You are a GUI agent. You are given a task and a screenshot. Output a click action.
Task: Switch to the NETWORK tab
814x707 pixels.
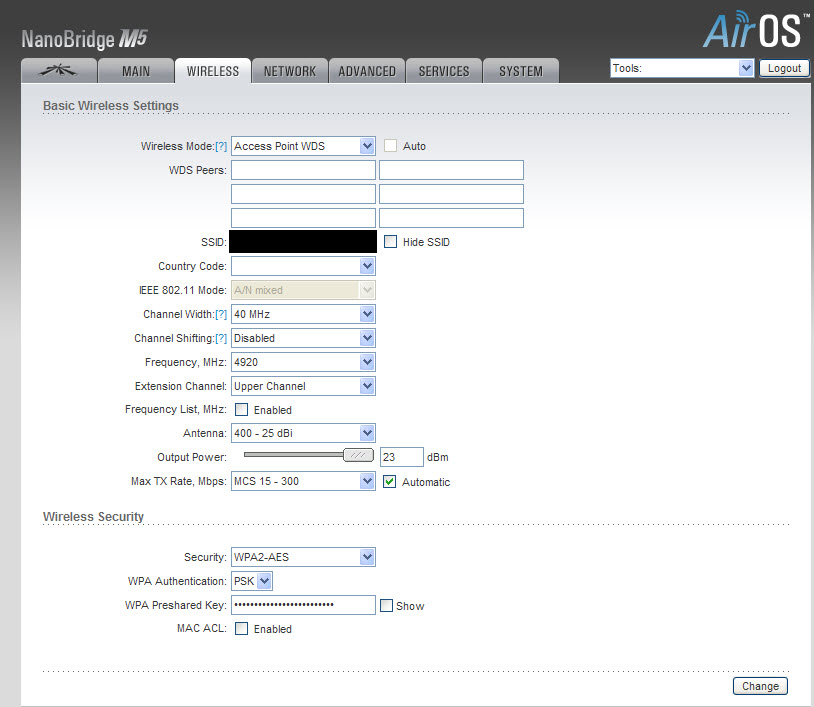click(290, 71)
